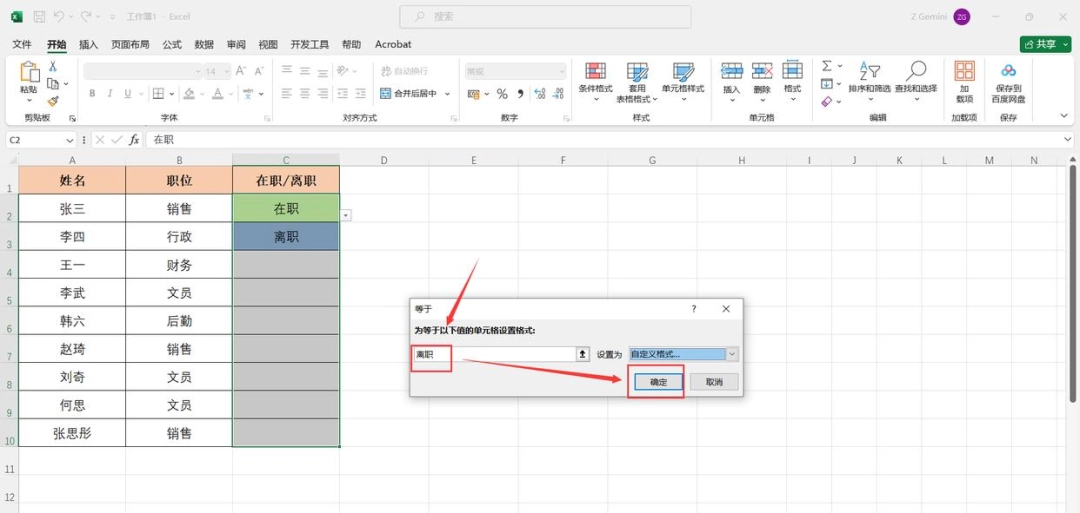Toggle Underline formatting
This screenshot has width=1080, height=513.
[x=127, y=94]
